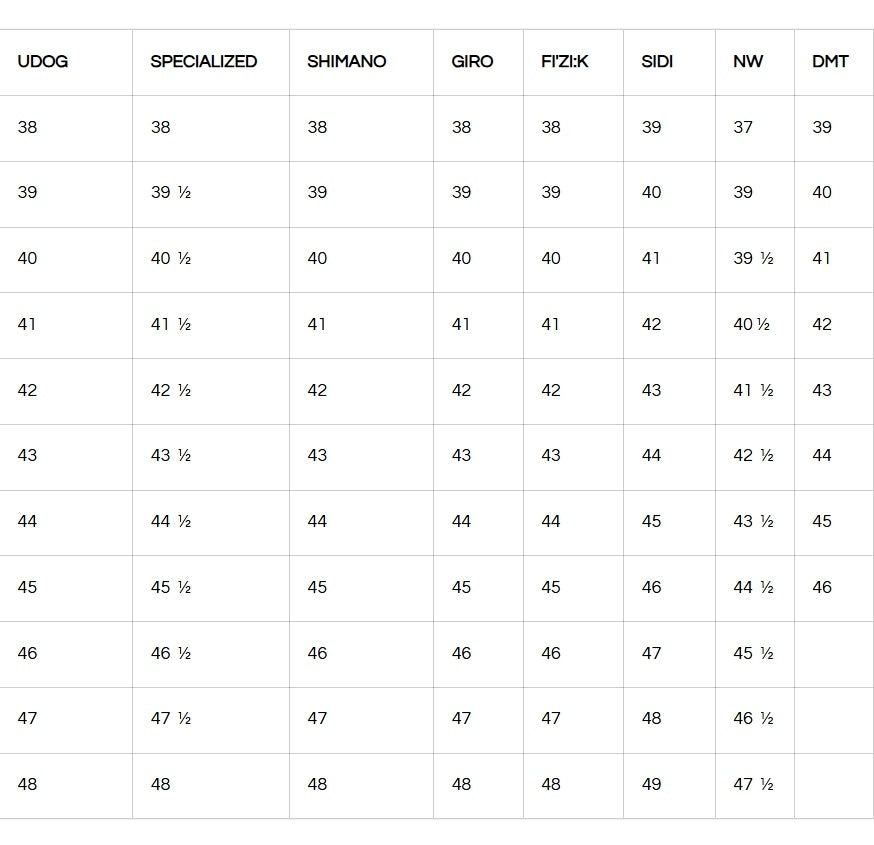The width and height of the screenshot is (874, 845).
Task: Click the SPECIALIZED column header
Action: [x=203, y=62]
